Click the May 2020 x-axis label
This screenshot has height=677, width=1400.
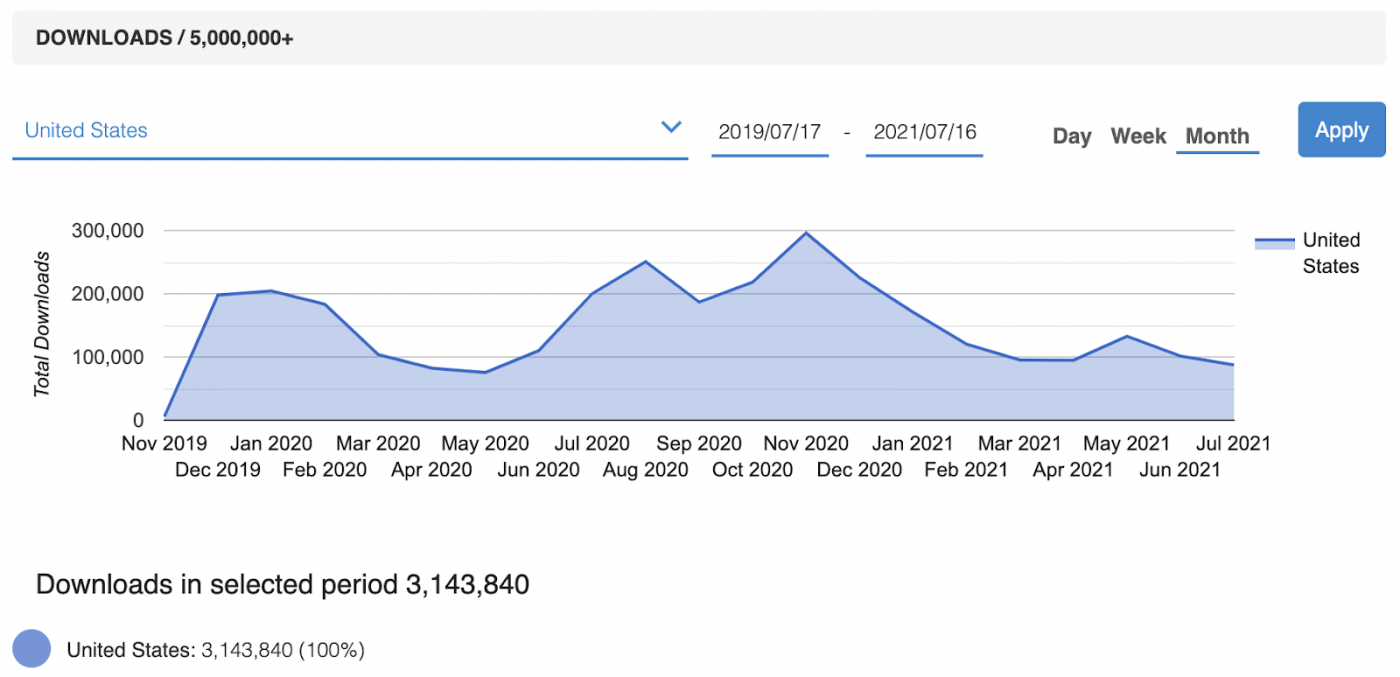pos(485,443)
